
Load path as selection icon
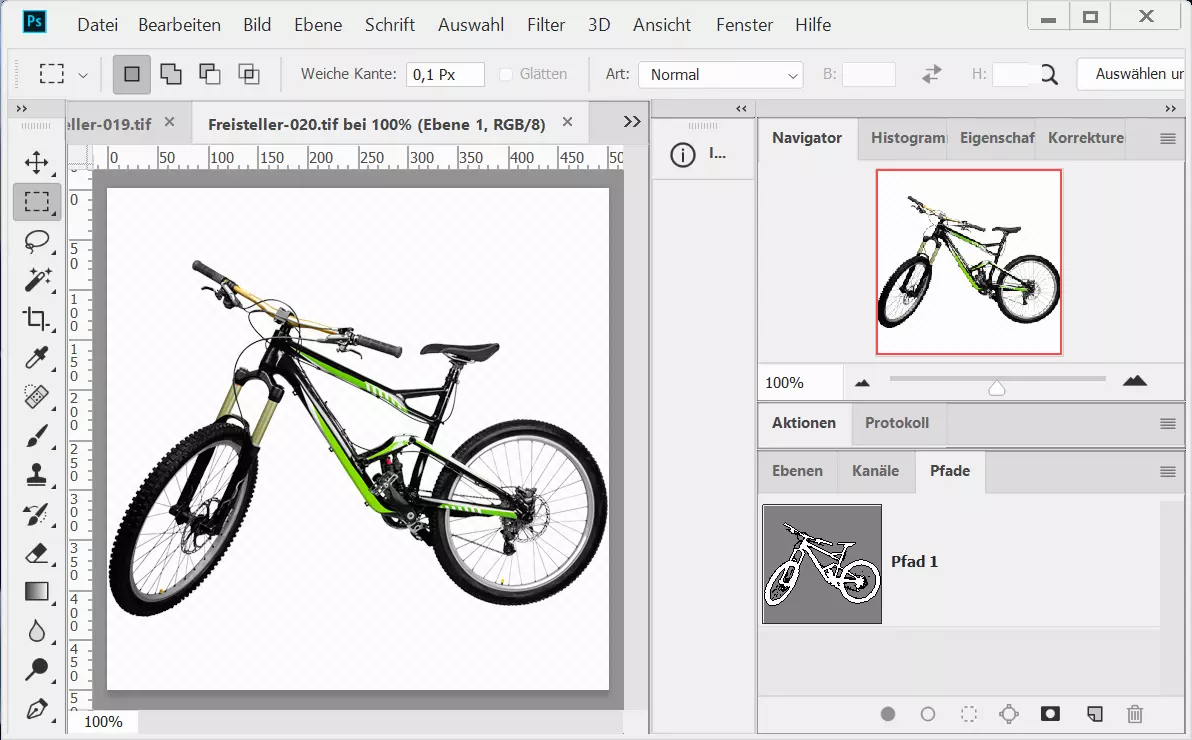point(968,714)
